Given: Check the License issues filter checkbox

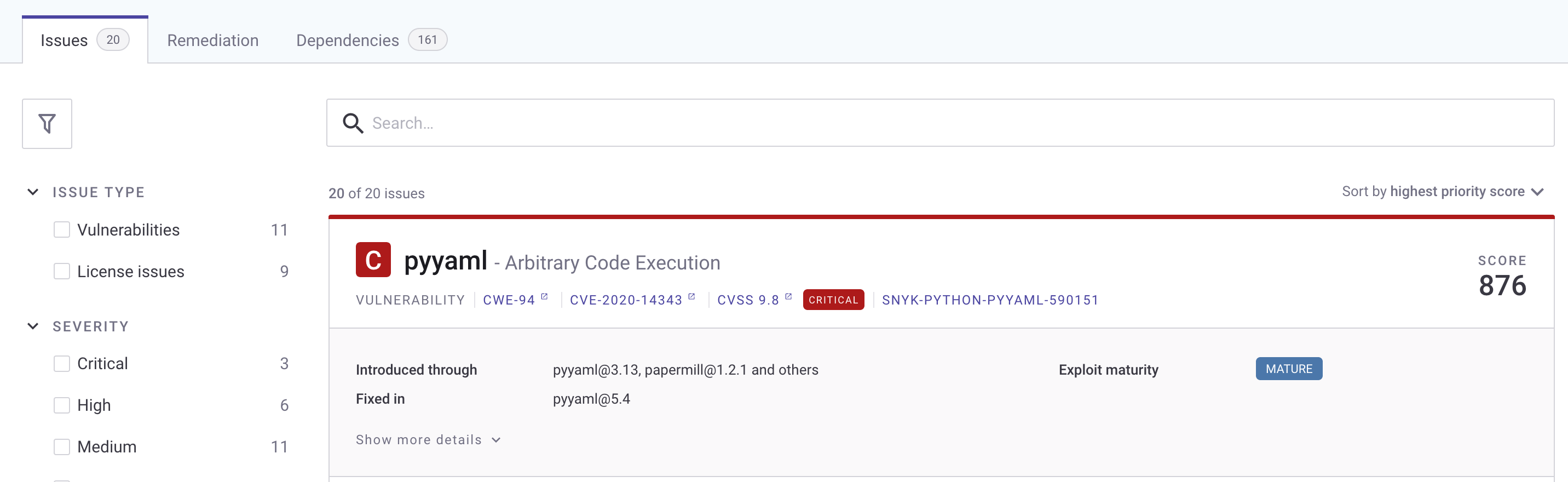Looking at the screenshot, I should 61,271.
